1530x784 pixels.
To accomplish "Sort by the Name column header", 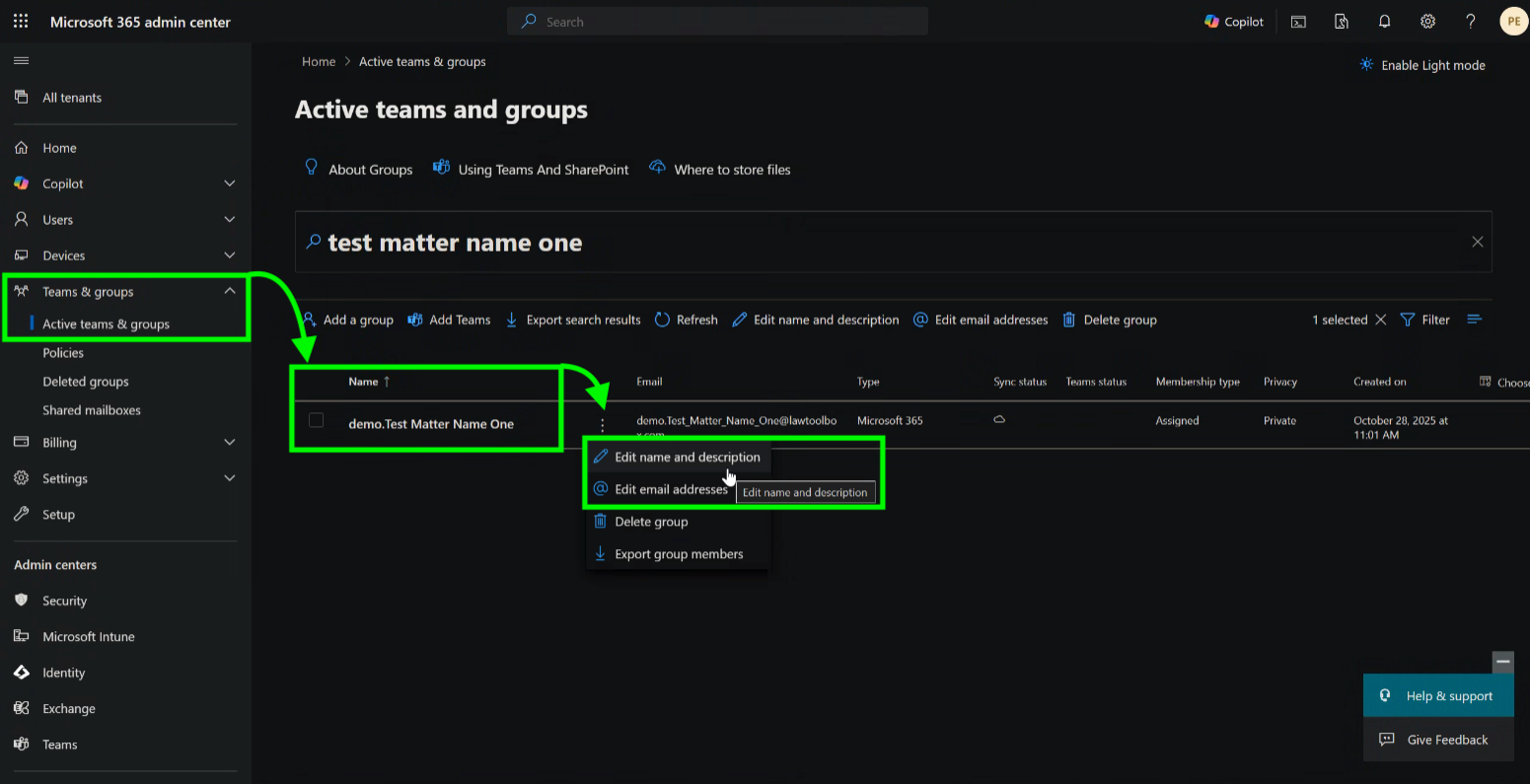I will (369, 382).
